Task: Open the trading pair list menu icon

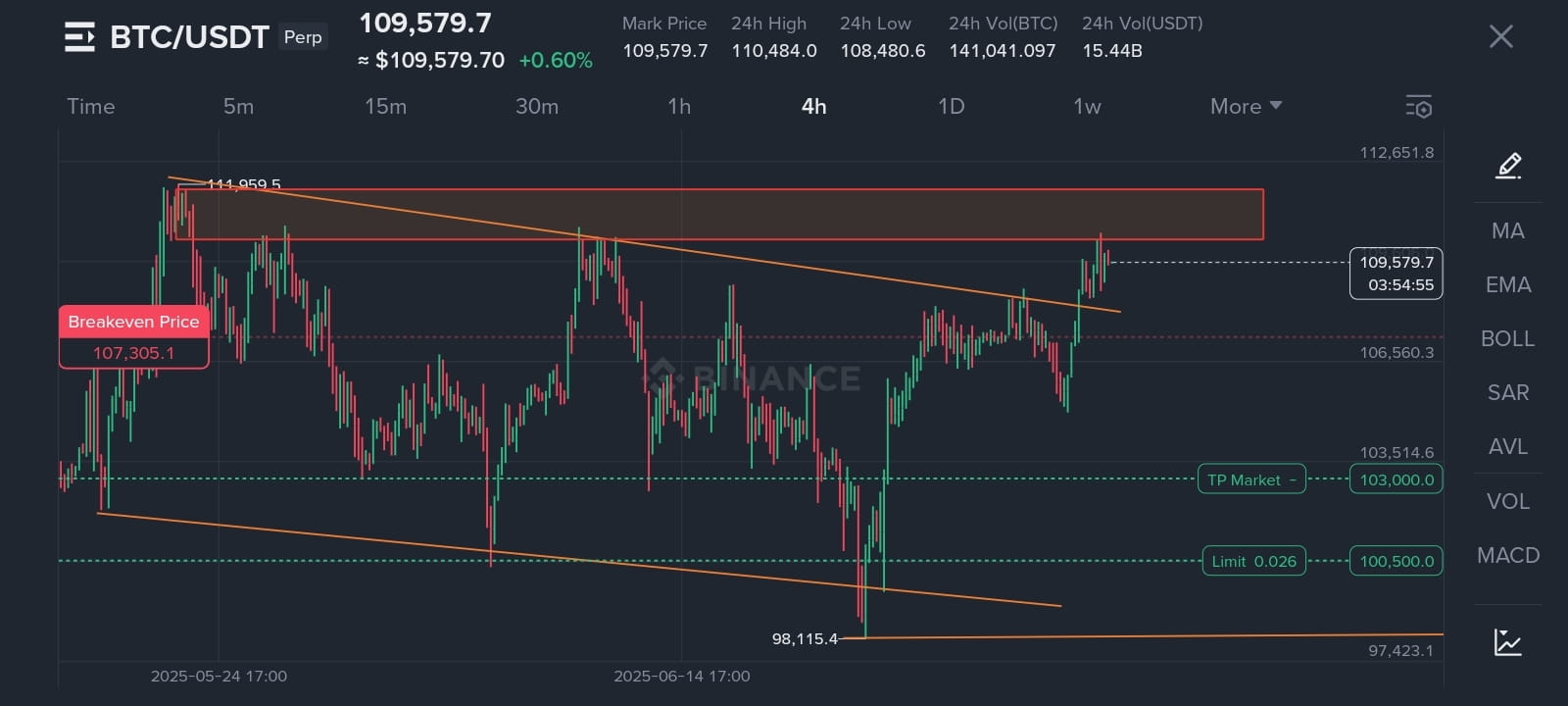Action: pos(79,37)
